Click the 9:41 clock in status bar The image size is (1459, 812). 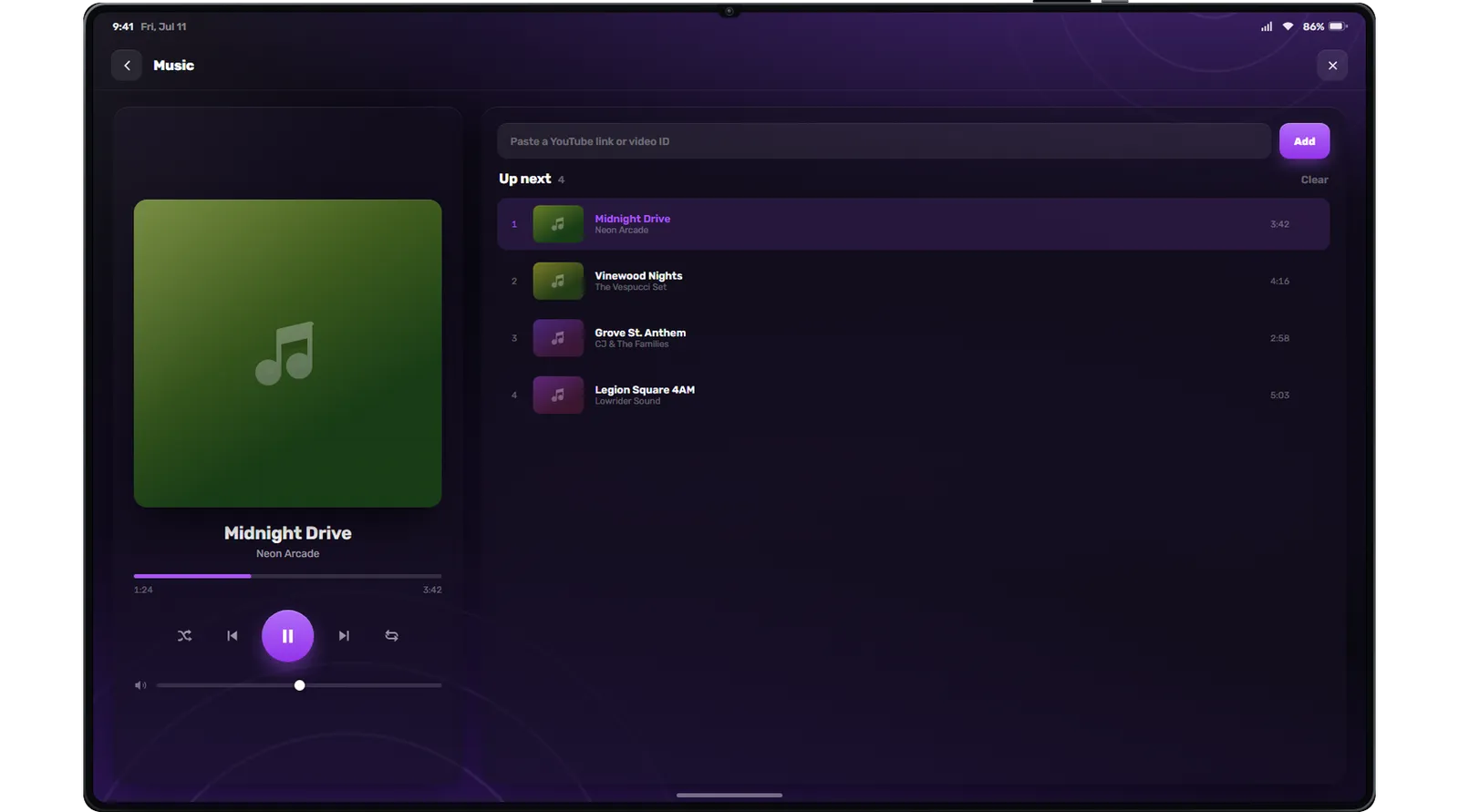tap(123, 26)
